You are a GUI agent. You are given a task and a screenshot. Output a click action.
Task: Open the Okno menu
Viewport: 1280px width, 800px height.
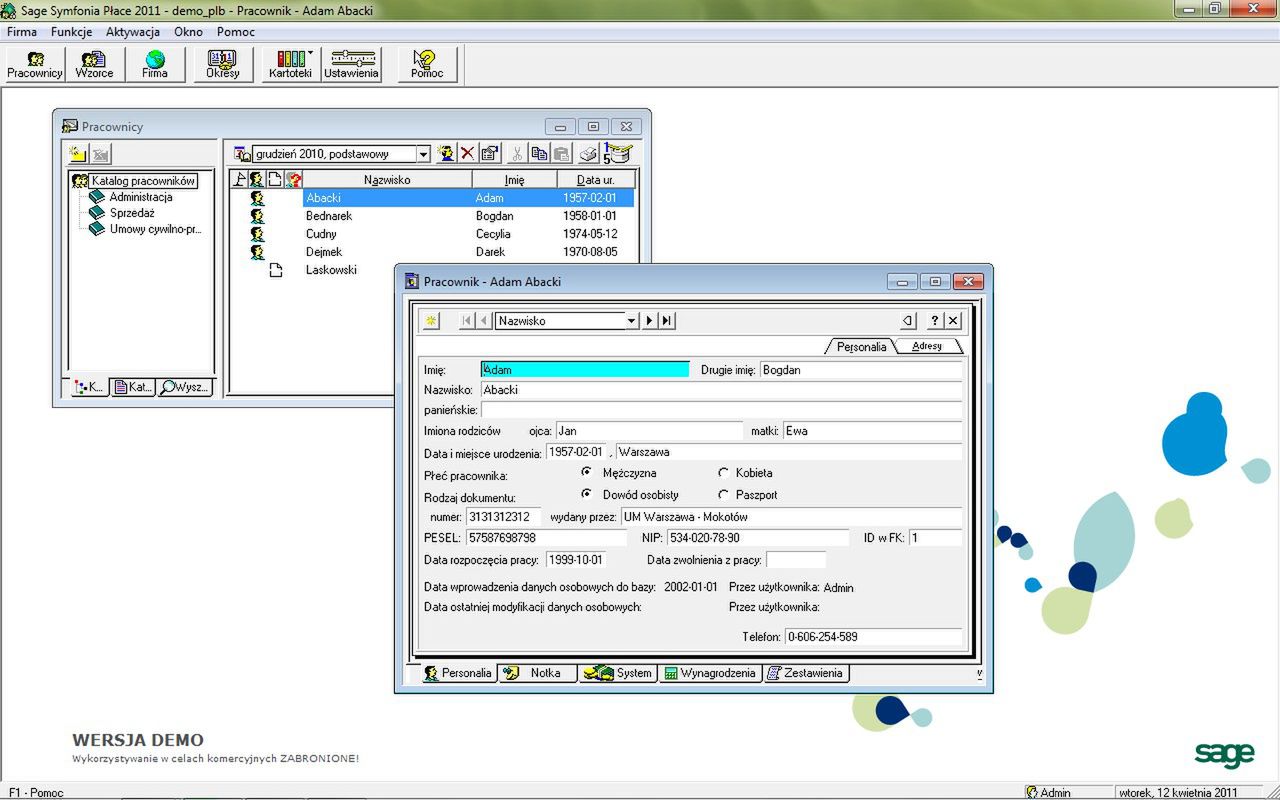pyautogui.click(x=188, y=32)
